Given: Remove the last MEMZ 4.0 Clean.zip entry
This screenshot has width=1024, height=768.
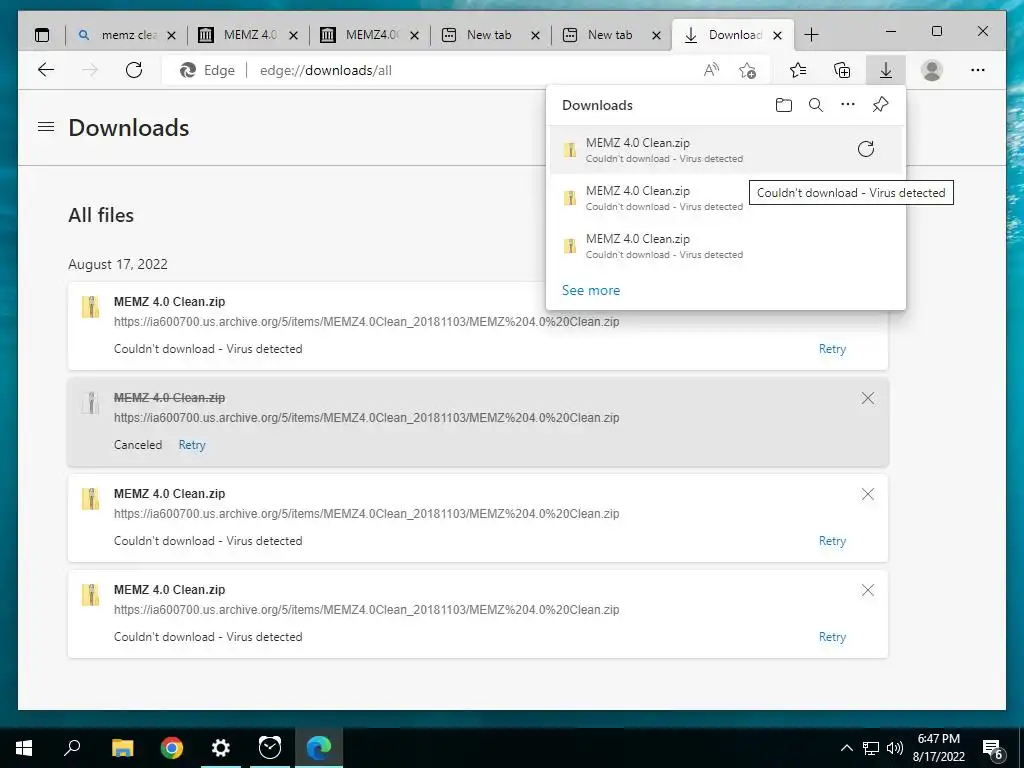Looking at the screenshot, I should [x=868, y=590].
